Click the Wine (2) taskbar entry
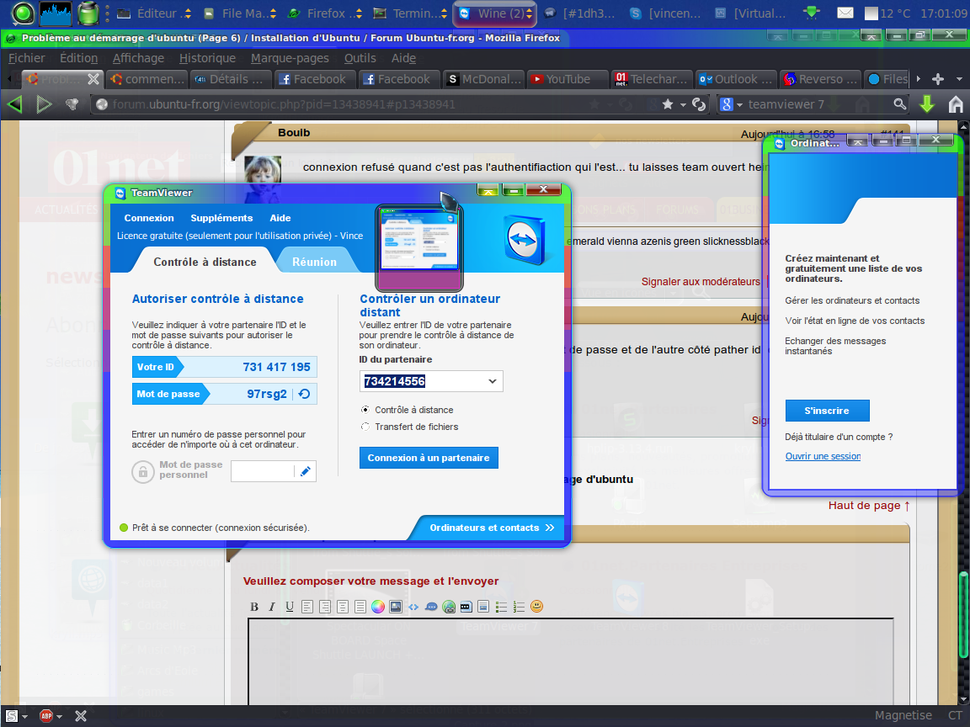Viewport: 970px width, 727px height. point(496,14)
